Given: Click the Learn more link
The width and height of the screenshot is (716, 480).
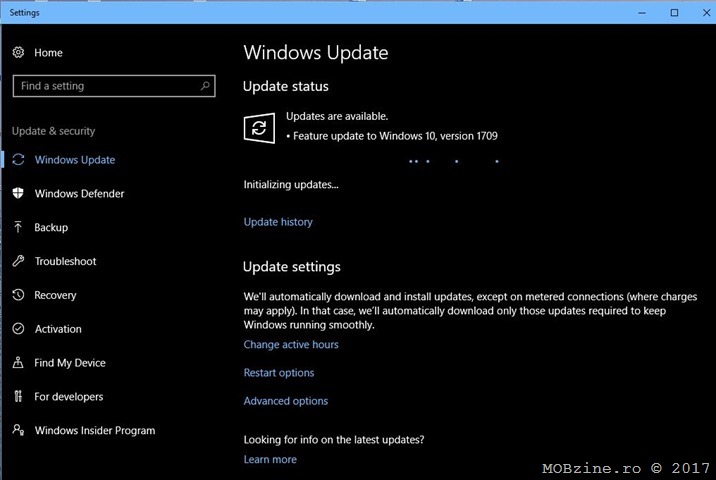Looking at the screenshot, I should pyautogui.click(x=270, y=459).
